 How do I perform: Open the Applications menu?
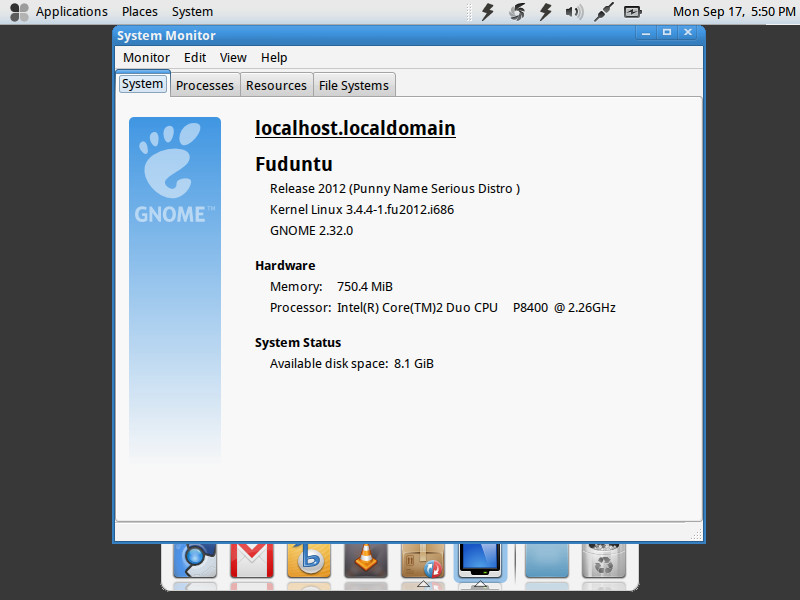(71, 12)
